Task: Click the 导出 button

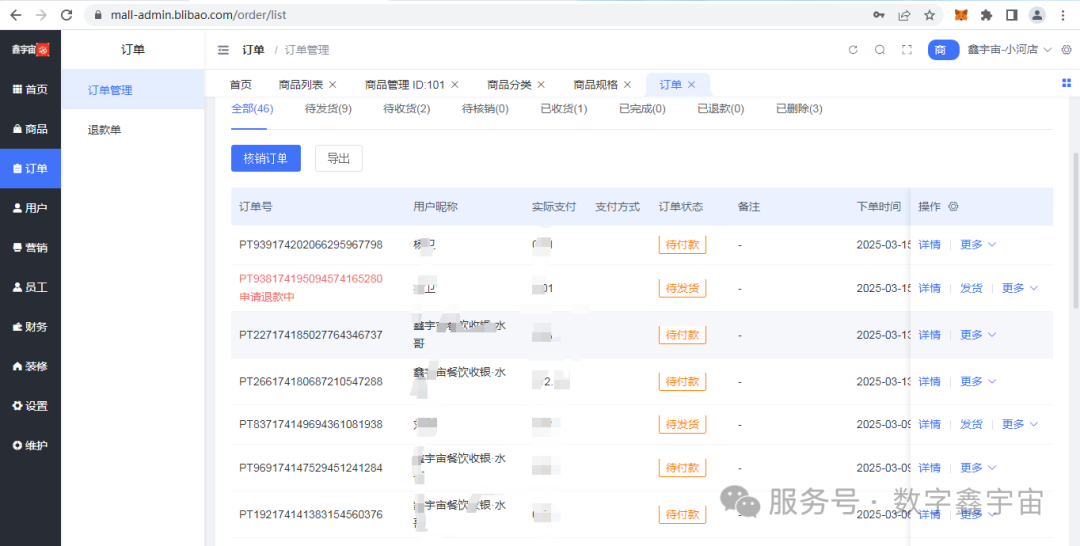Action: point(338,158)
